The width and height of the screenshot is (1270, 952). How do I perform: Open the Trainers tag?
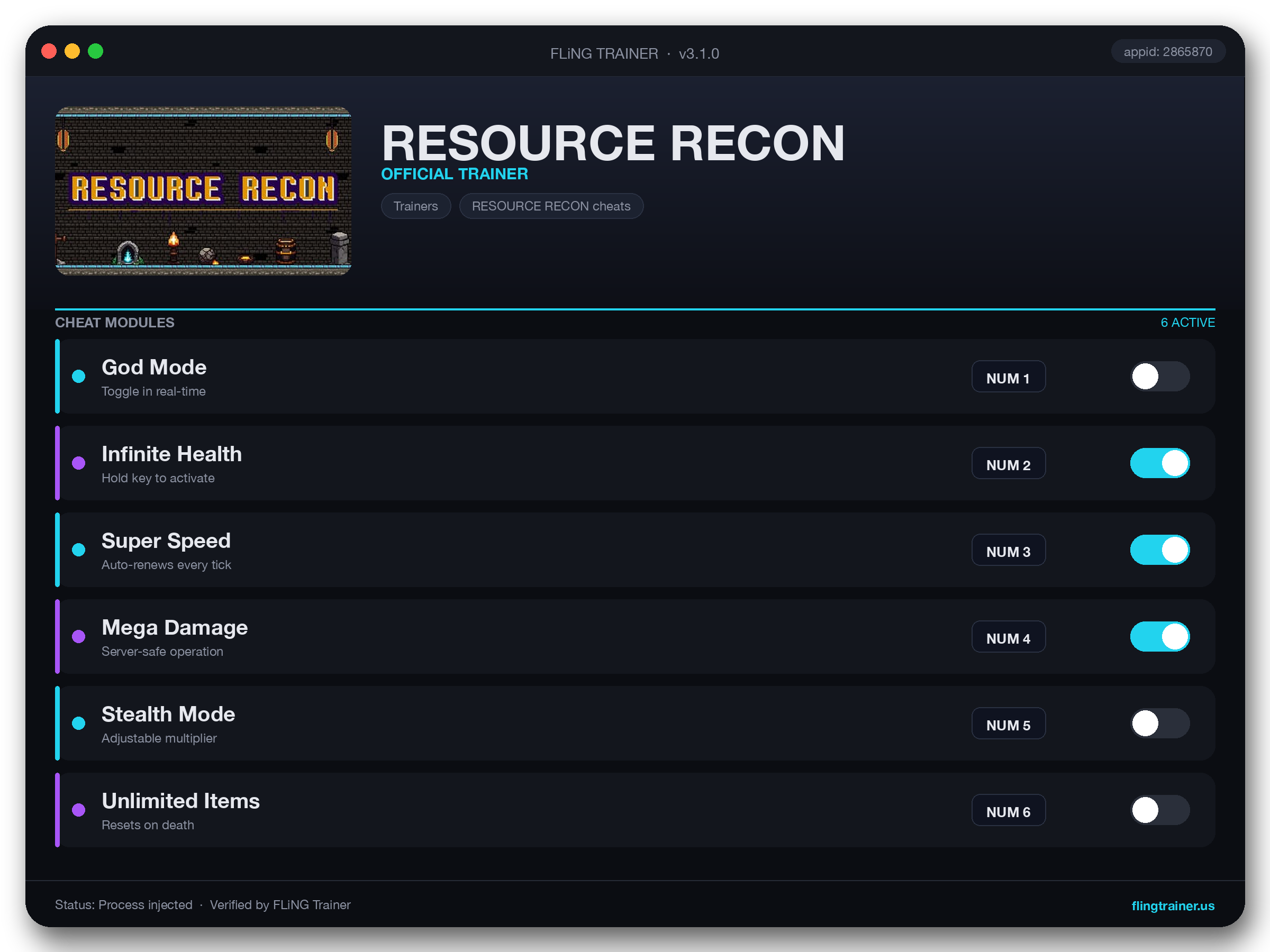click(416, 206)
